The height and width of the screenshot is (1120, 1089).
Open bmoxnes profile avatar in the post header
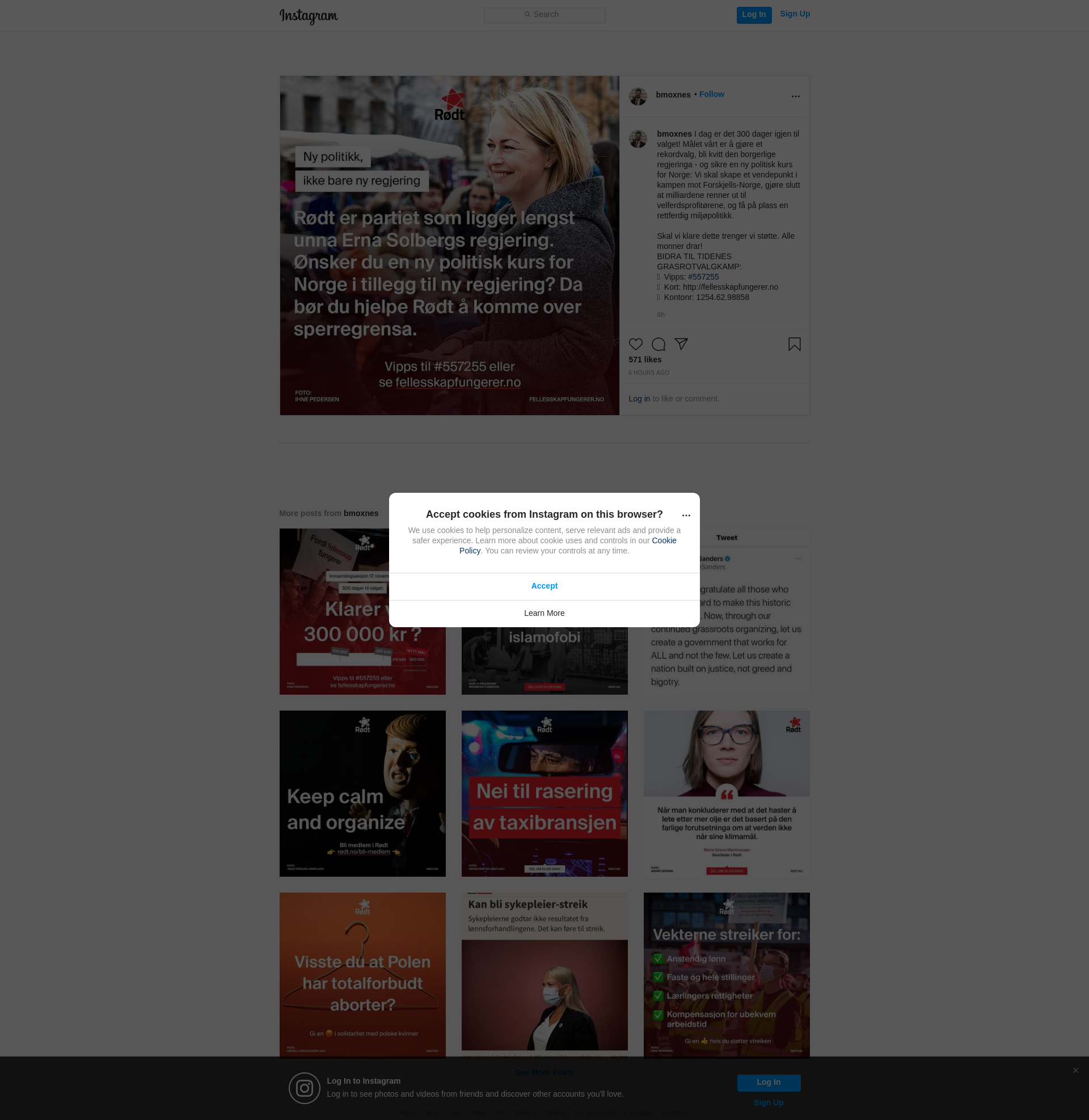638,96
